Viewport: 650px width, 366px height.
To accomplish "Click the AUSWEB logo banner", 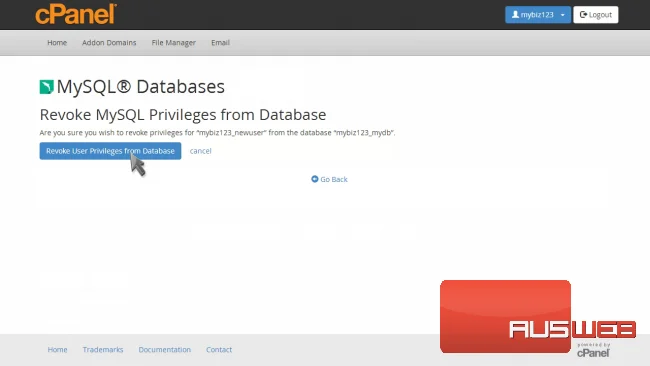I will [538, 317].
